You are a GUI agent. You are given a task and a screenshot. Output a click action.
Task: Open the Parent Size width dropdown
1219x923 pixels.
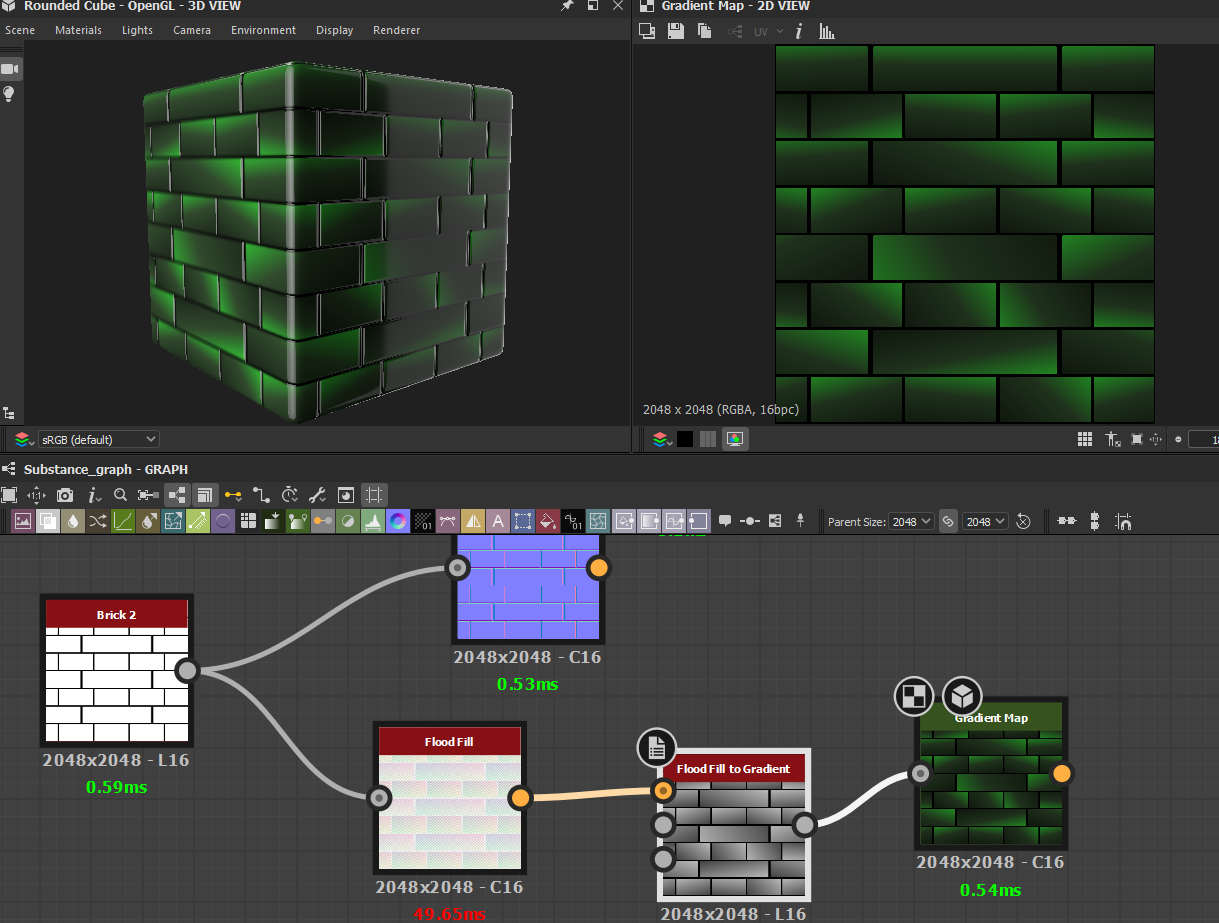pos(911,521)
